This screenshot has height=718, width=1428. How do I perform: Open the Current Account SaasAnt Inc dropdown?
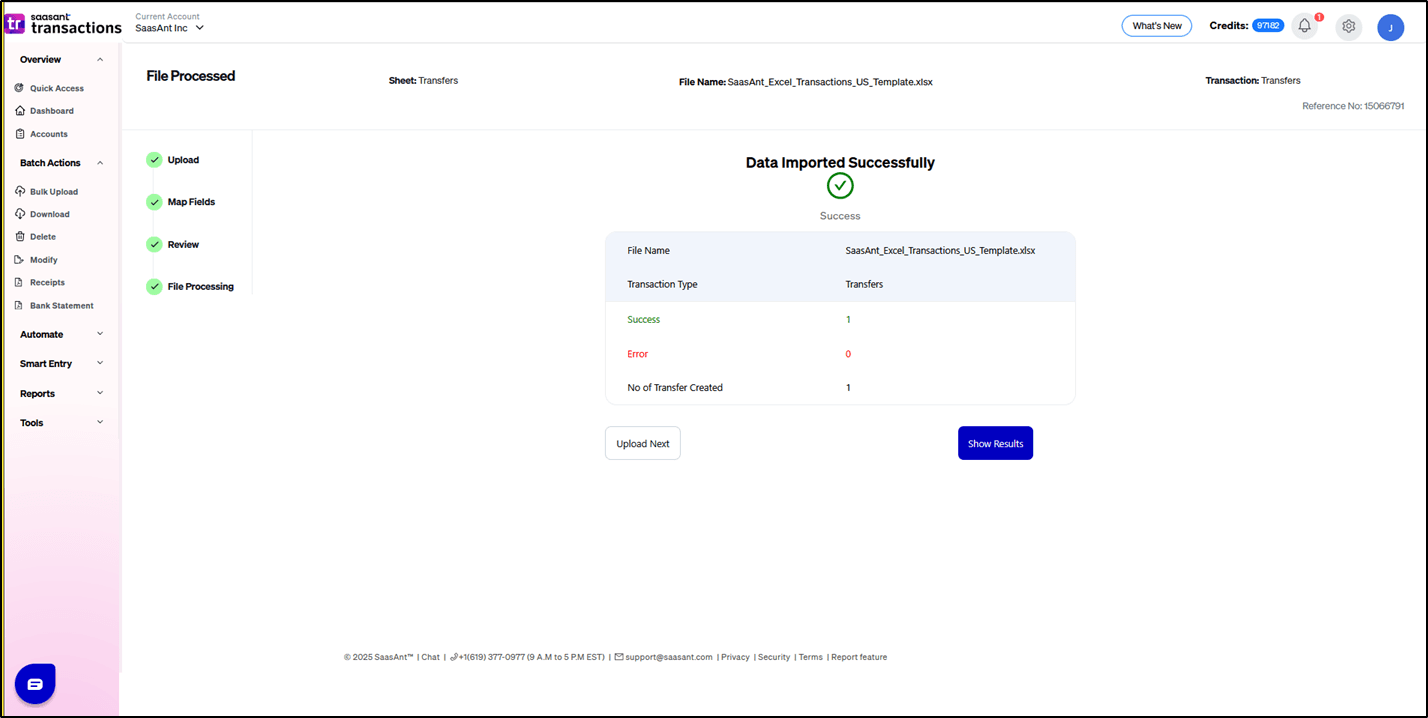tap(170, 28)
